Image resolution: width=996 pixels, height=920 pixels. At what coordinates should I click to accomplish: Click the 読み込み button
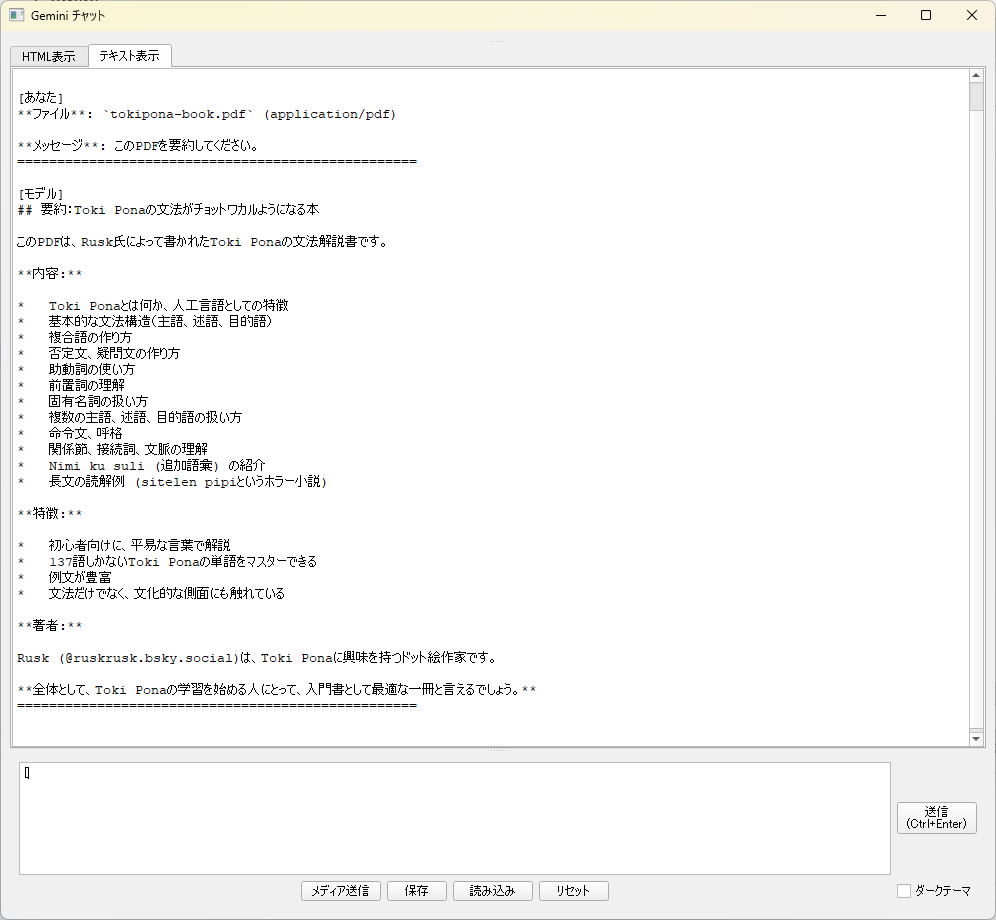(x=492, y=891)
